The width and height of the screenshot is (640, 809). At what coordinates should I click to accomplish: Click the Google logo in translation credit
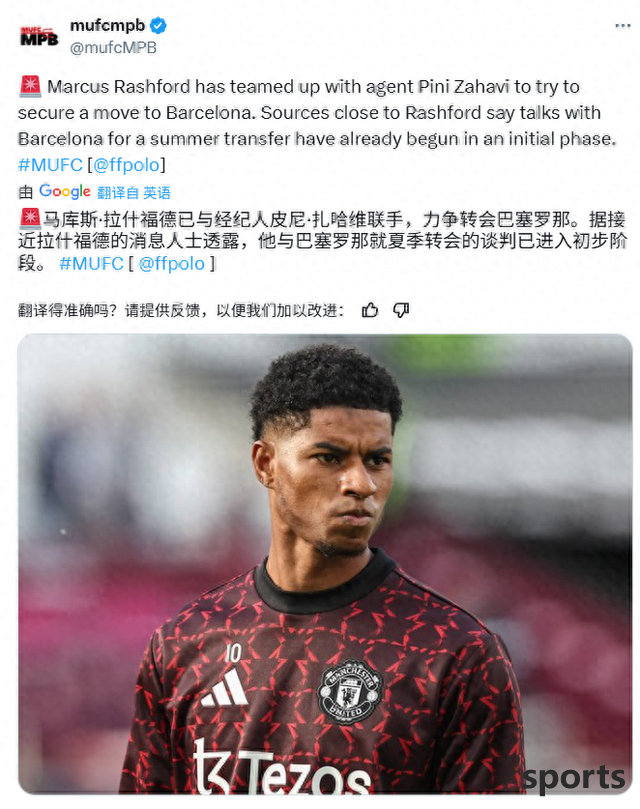tap(65, 191)
